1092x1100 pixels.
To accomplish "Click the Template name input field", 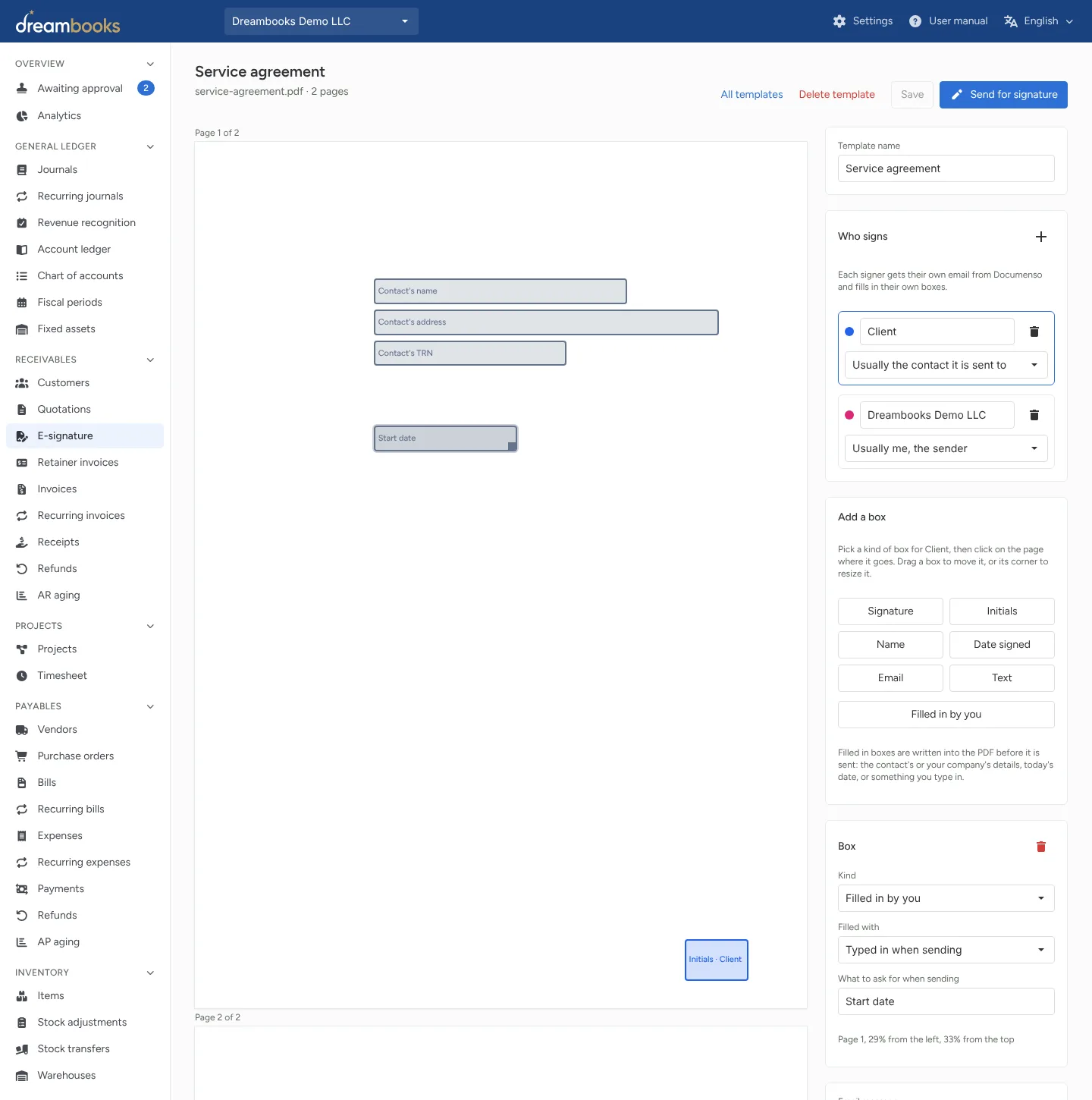I will [946, 168].
